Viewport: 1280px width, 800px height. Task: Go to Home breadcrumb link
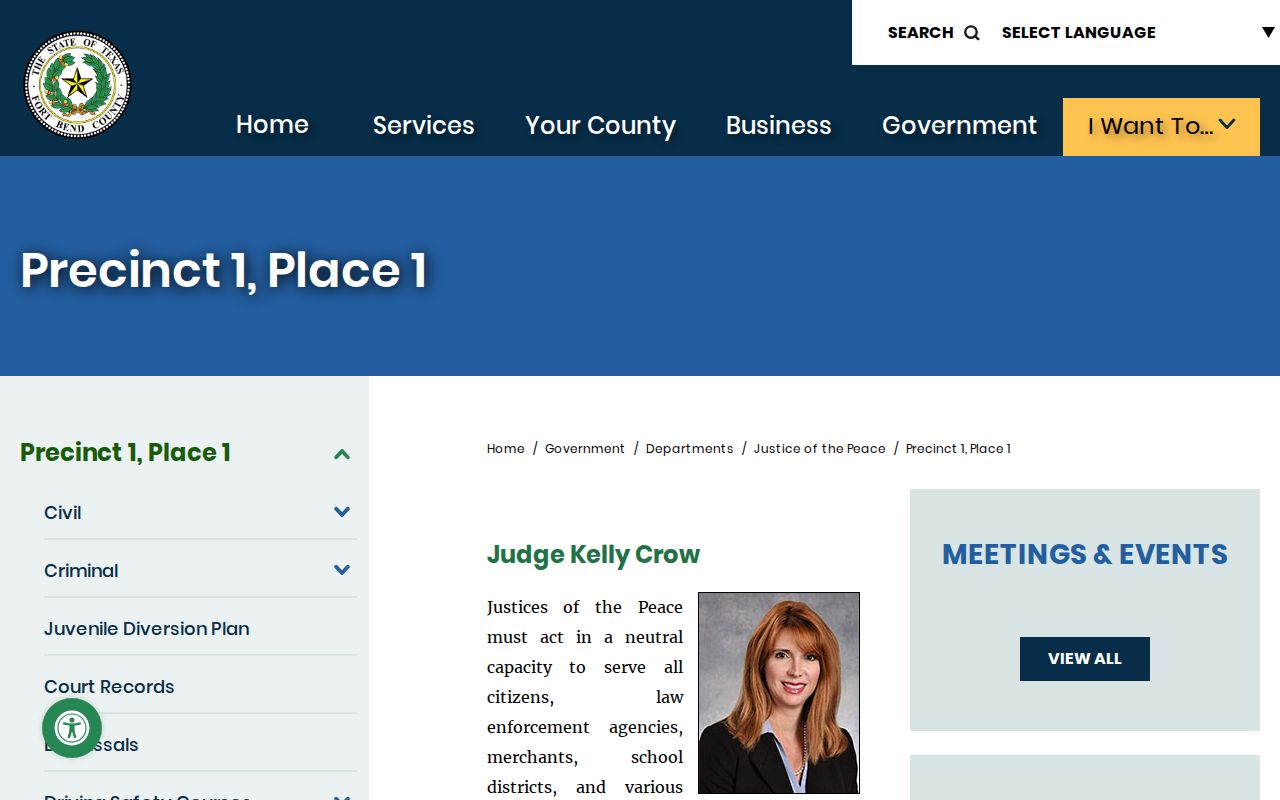point(506,449)
